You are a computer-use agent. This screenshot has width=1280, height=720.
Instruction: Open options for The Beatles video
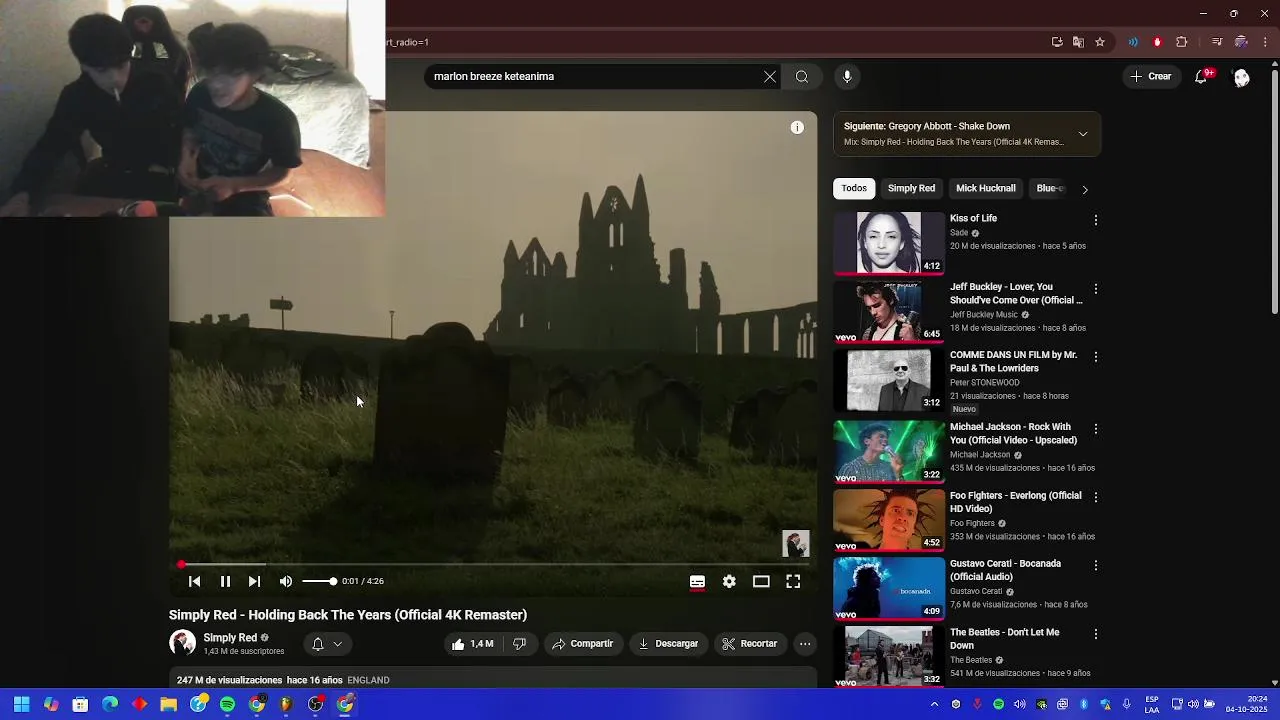click(x=1096, y=634)
